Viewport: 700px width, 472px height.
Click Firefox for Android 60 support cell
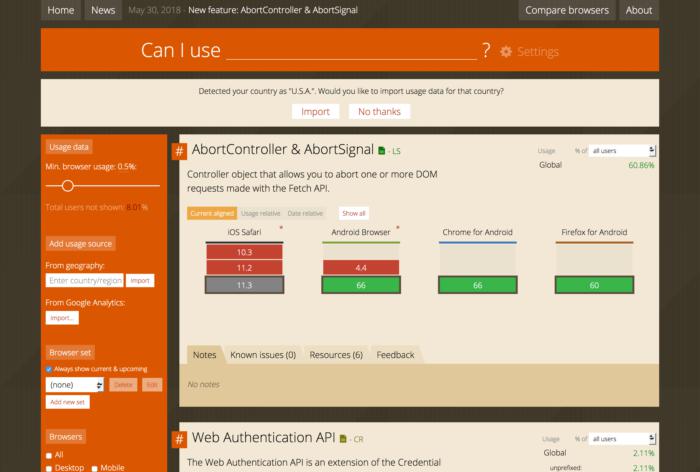[594, 285]
